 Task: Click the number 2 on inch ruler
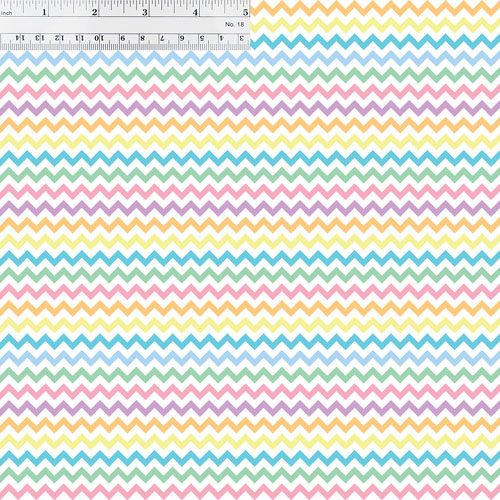pos(95,12)
